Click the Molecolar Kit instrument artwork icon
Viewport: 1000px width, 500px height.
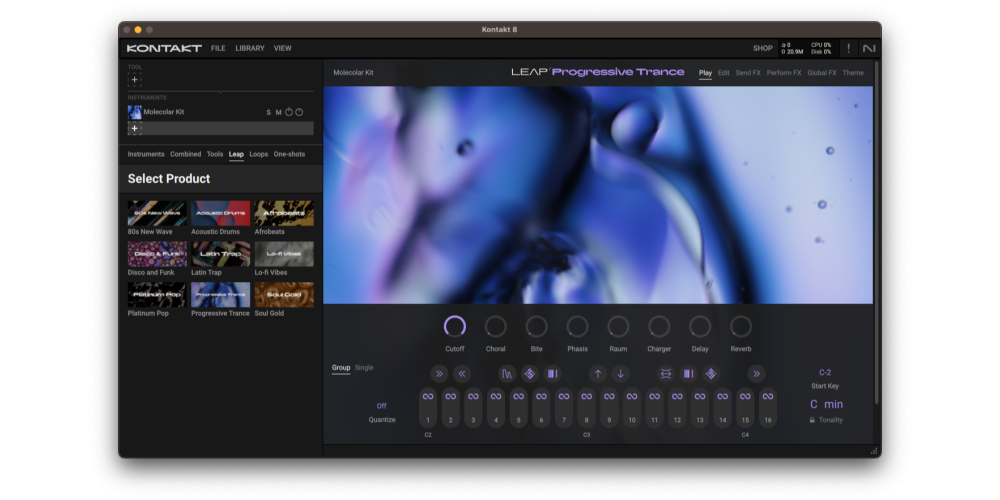click(135, 112)
